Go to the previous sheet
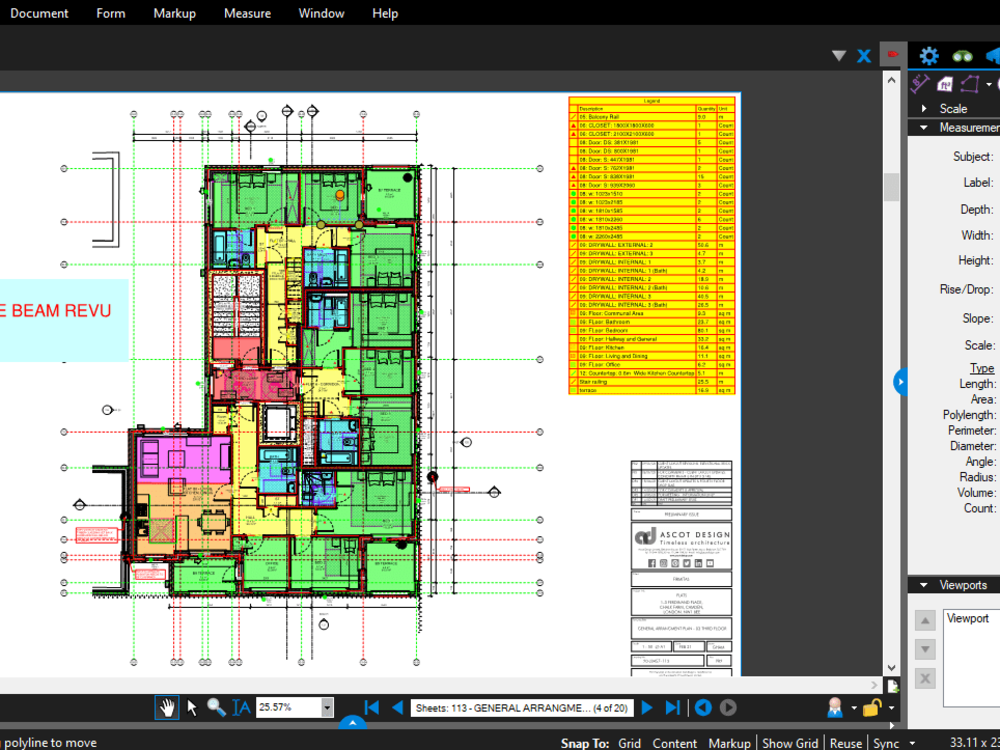This screenshot has height=750, width=1000. tap(397, 707)
